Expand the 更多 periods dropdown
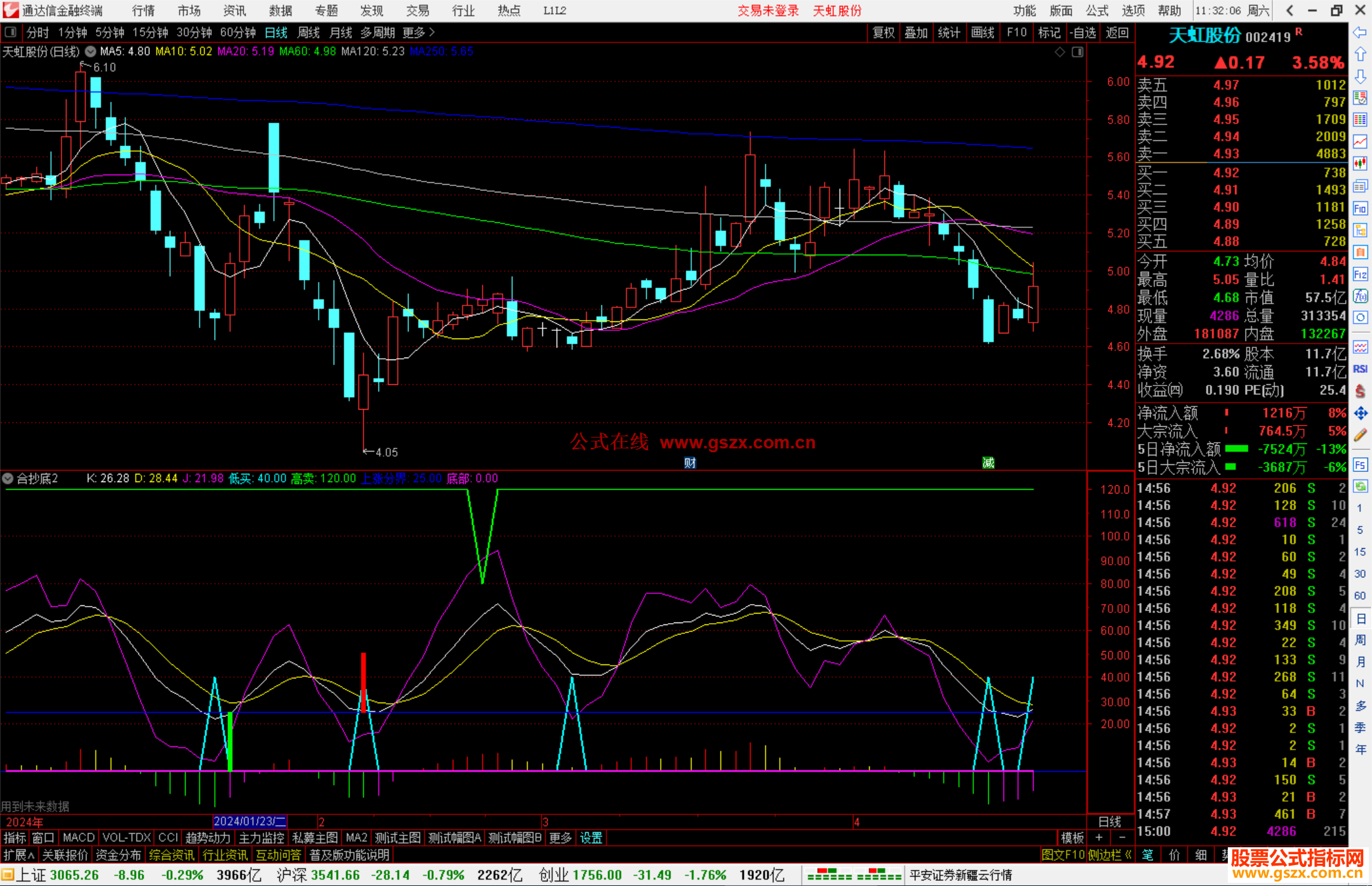 (x=418, y=32)
